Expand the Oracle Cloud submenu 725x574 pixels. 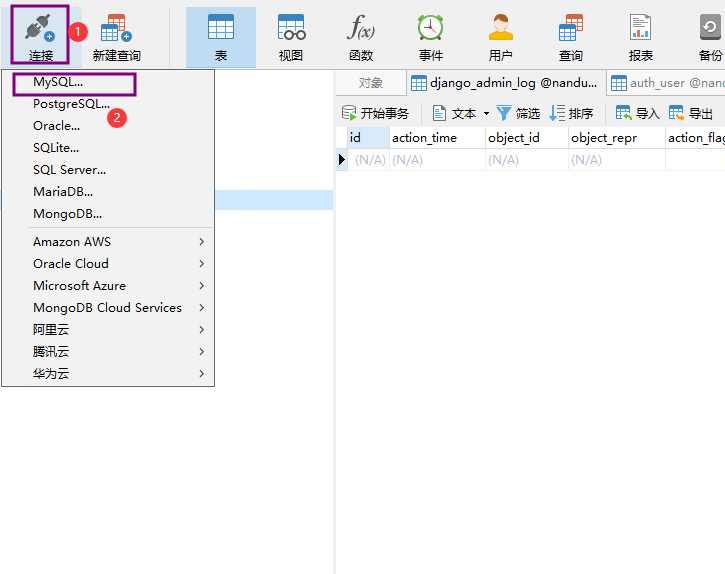pyautogui.click(x=108, y=264)
